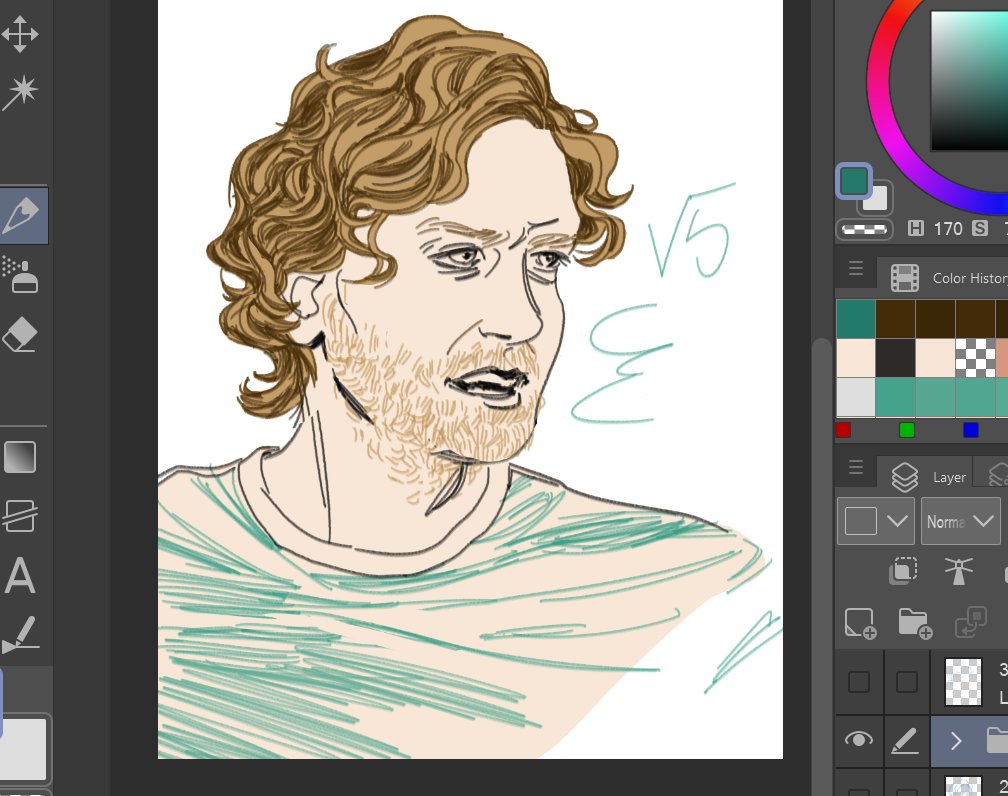Toggle visibility eye of the folder layer
The width and height of the screenshot is (1008, 796).
coord(858,740)
